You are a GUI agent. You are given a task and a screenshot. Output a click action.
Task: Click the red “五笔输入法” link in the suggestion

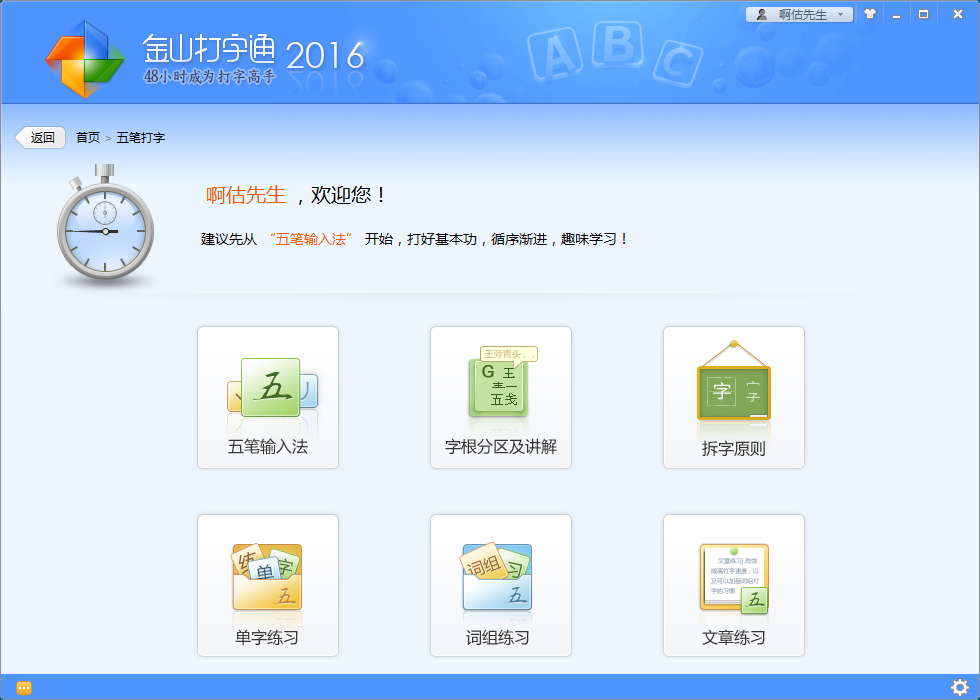click(x=311, y=240)
